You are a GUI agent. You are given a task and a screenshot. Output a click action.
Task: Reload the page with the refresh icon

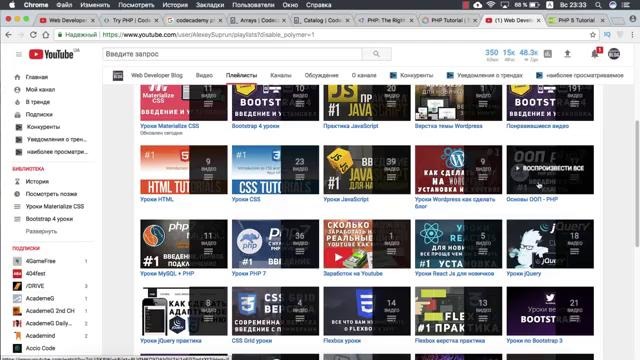pos(33,35)
